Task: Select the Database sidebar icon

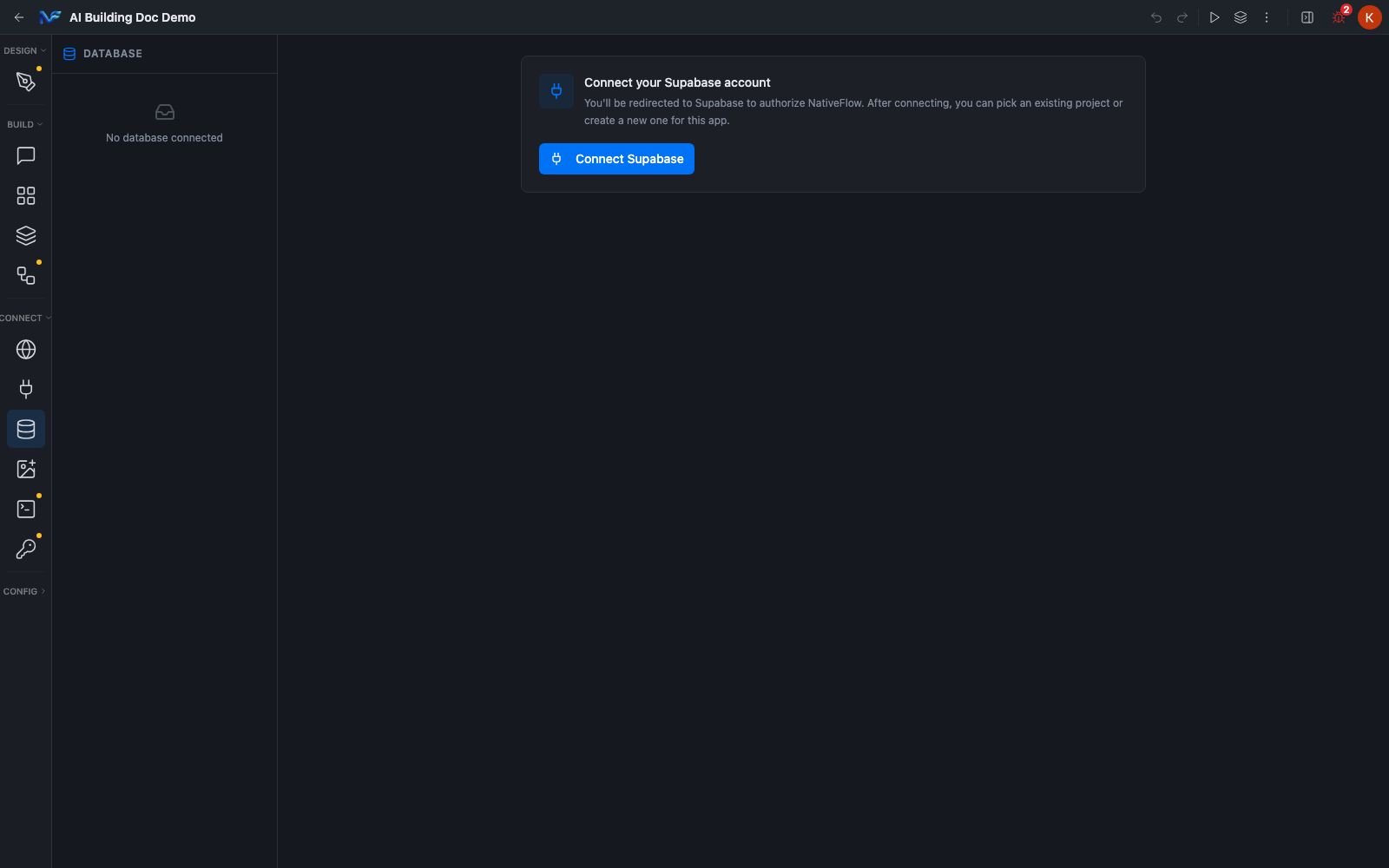Action: (26, 429)
